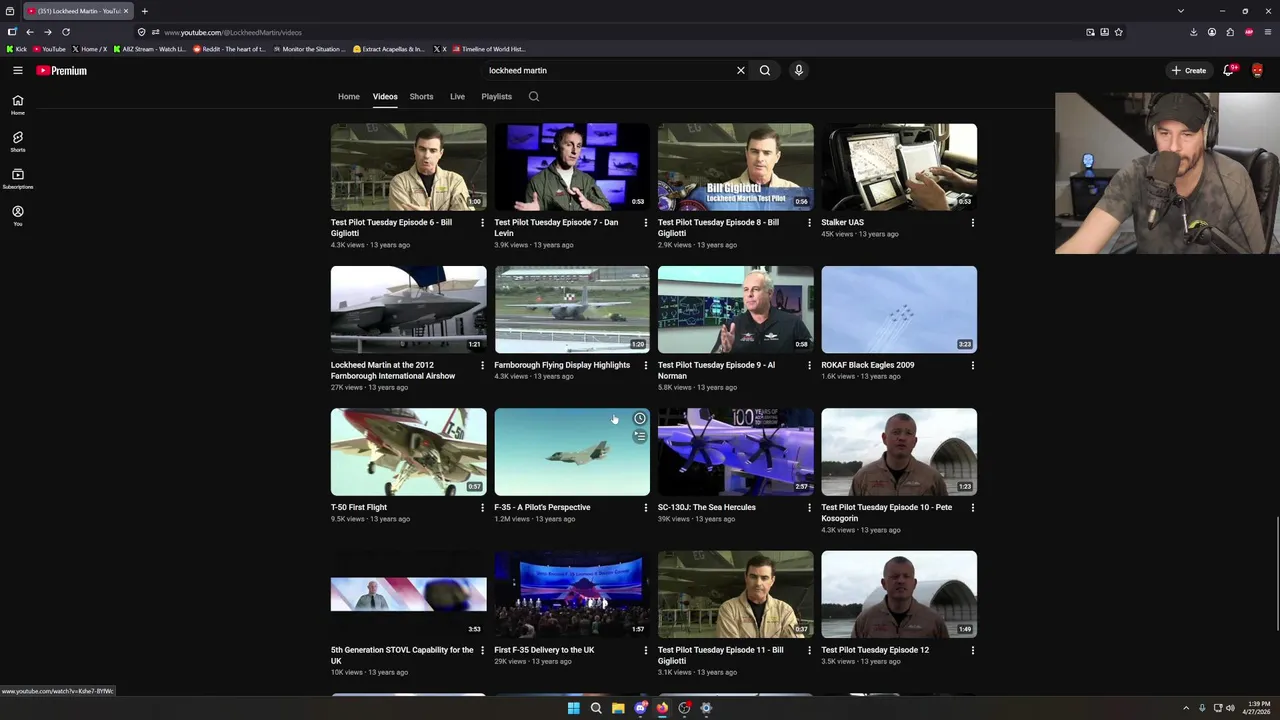
Task: Open the Monitor the Situation bookmark
Action: pos(309,49)
